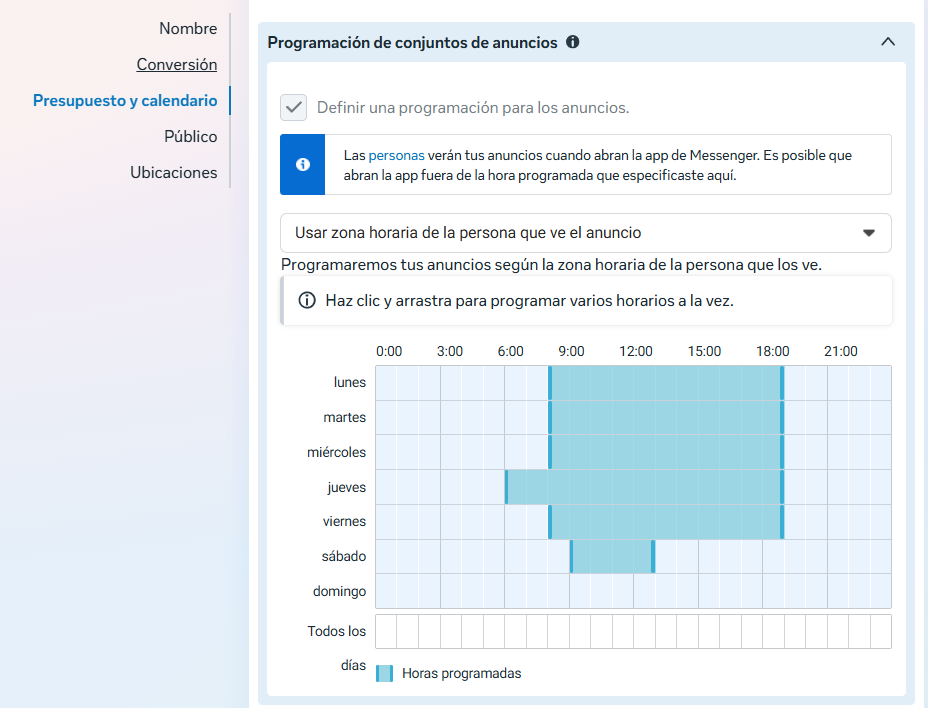928x708 pixels.
Task: Click the jueves block's start handle at 6:00
Action: pos(506,487)
